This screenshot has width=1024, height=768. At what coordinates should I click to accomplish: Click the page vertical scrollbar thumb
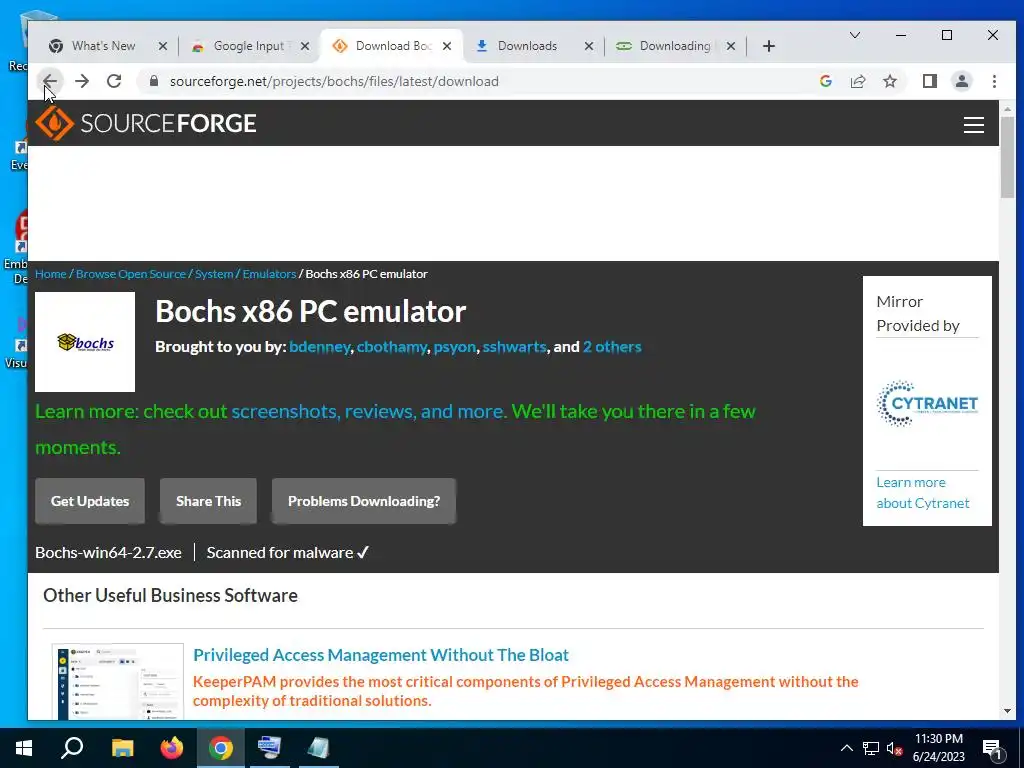click(1007, 157)
